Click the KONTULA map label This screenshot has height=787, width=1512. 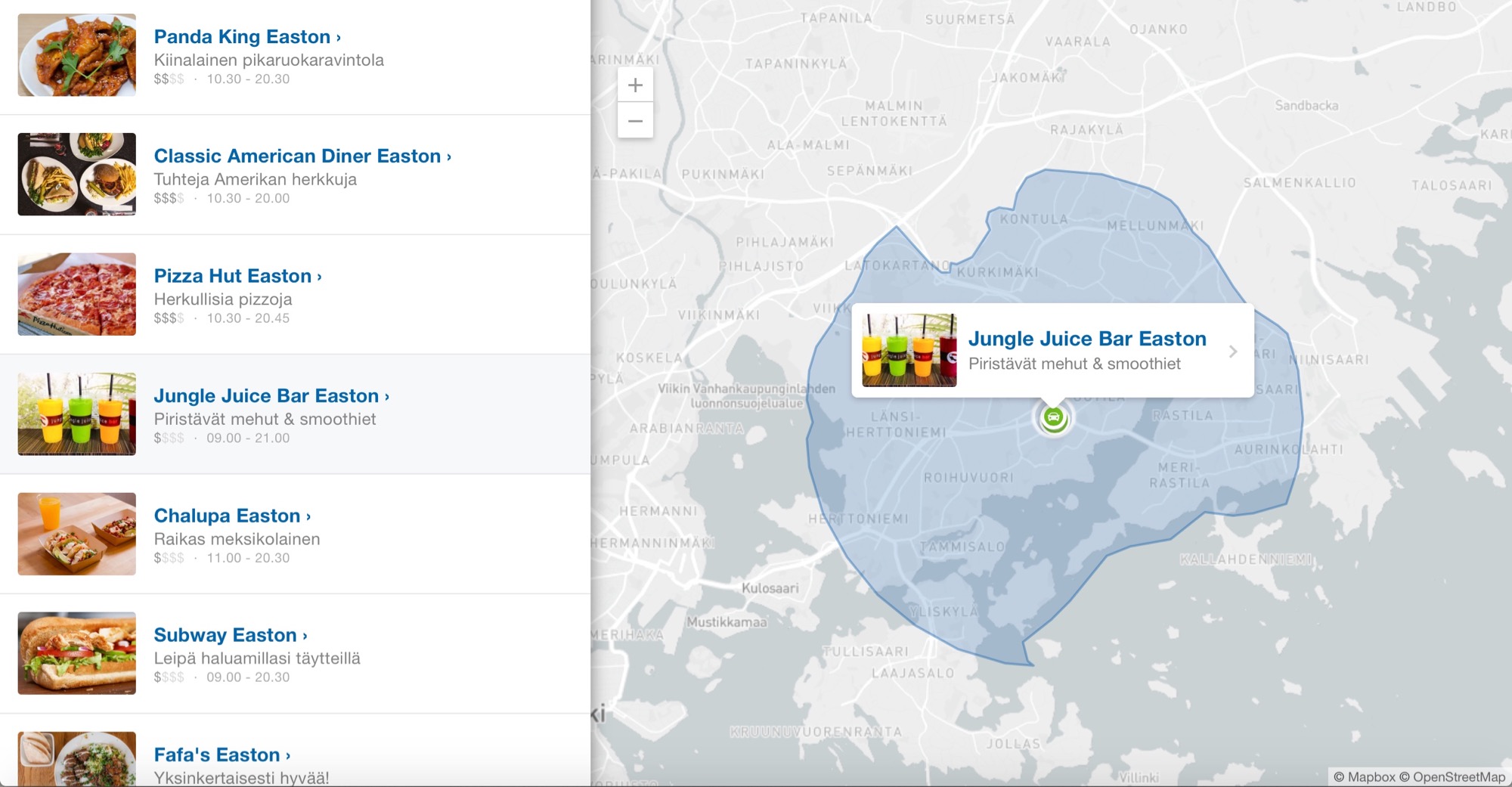1033,219
